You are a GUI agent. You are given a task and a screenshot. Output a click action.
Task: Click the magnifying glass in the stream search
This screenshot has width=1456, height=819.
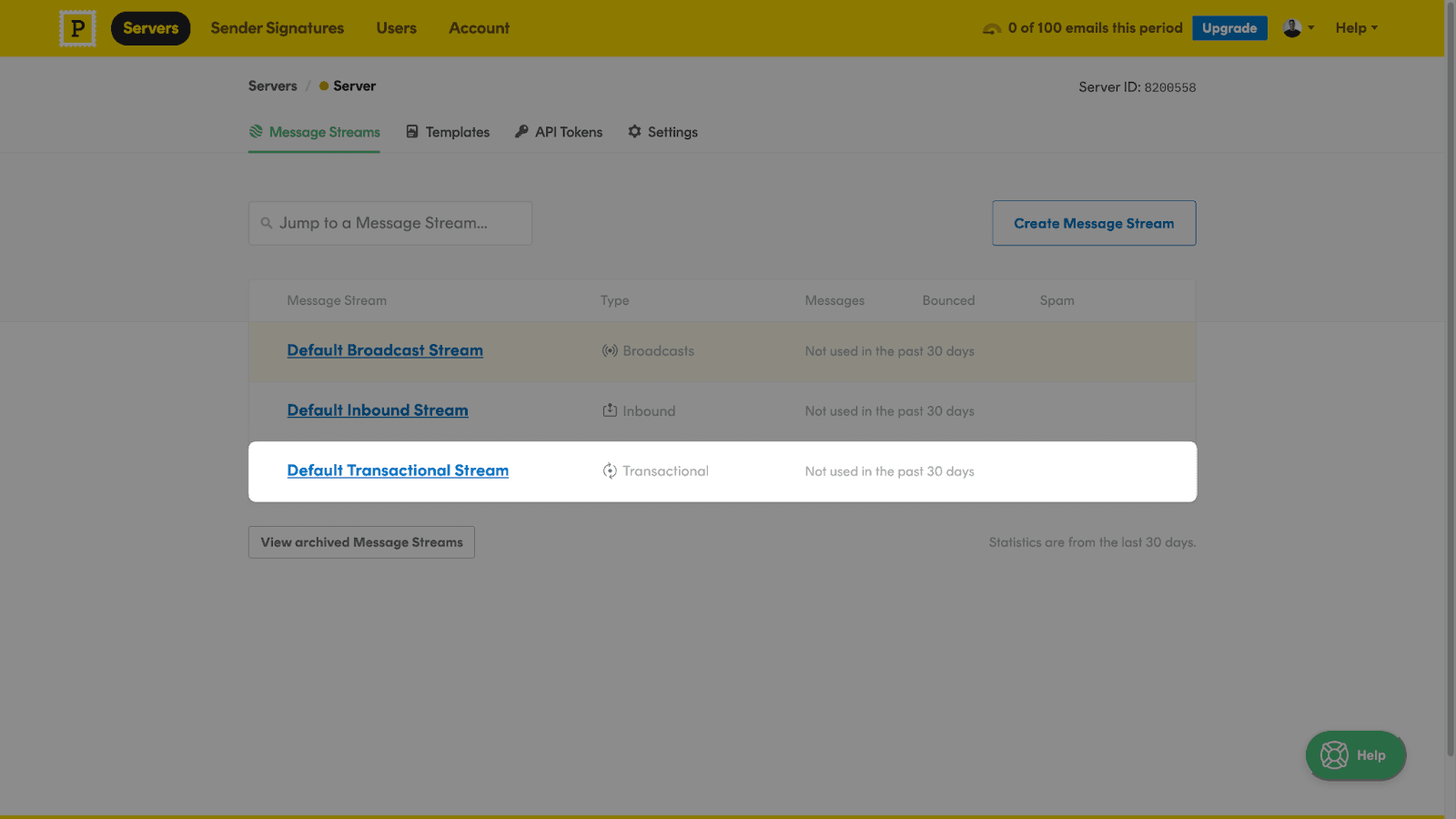266,222
